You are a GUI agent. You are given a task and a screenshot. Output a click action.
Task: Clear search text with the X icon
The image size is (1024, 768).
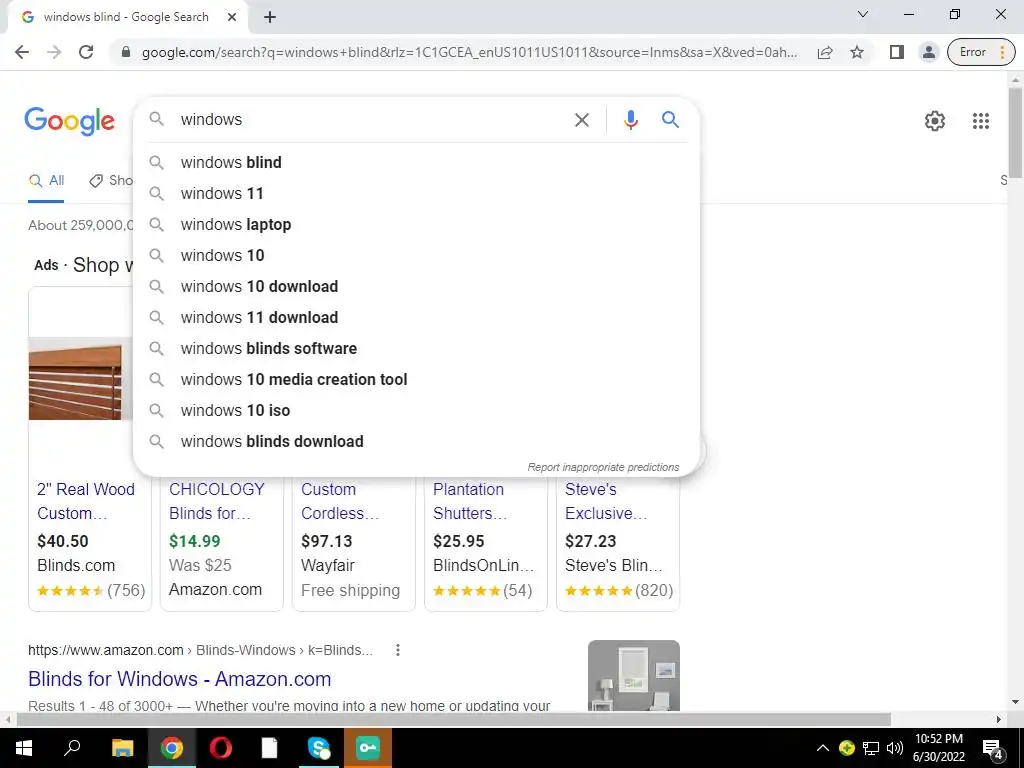click(581, 120)
